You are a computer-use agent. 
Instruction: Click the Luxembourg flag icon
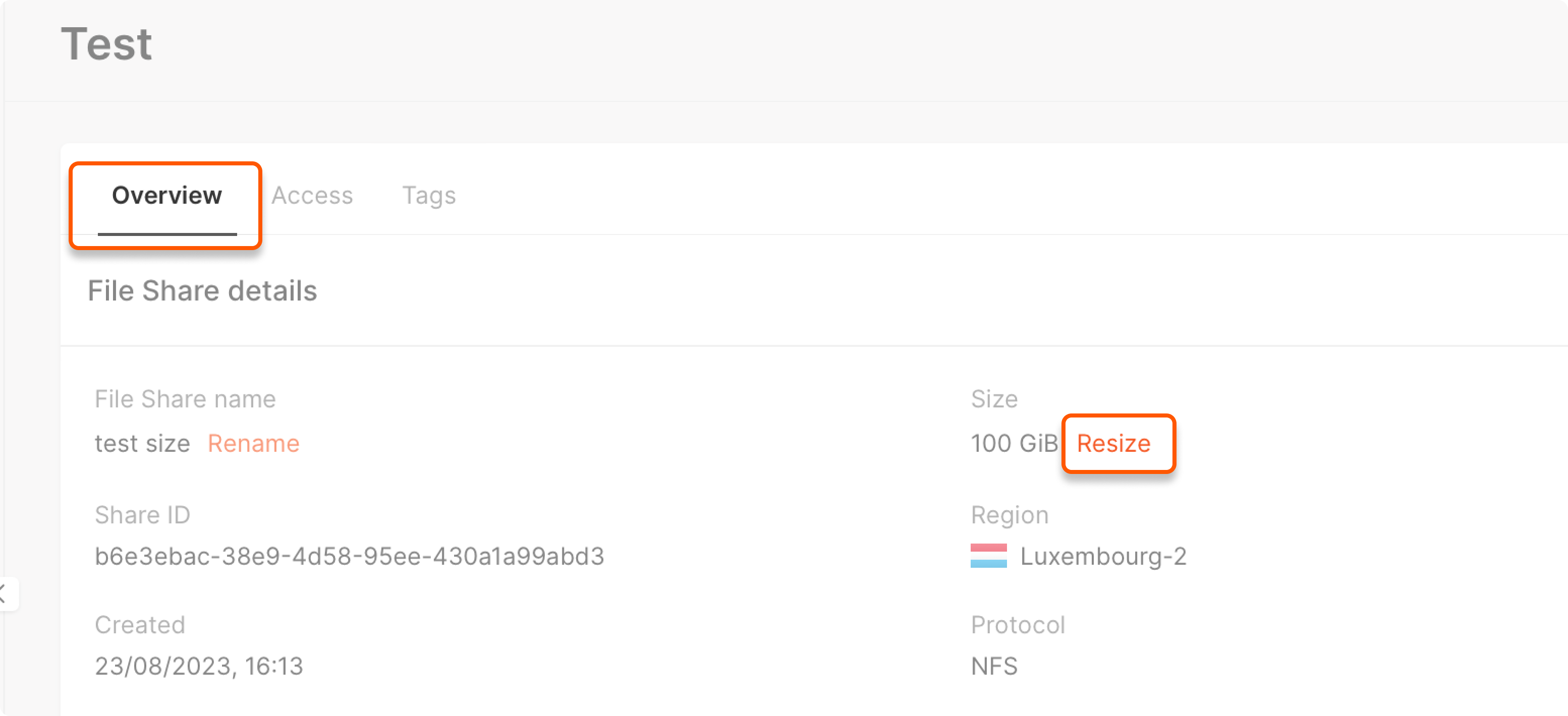pyautogui.click(x=989, y=555)
